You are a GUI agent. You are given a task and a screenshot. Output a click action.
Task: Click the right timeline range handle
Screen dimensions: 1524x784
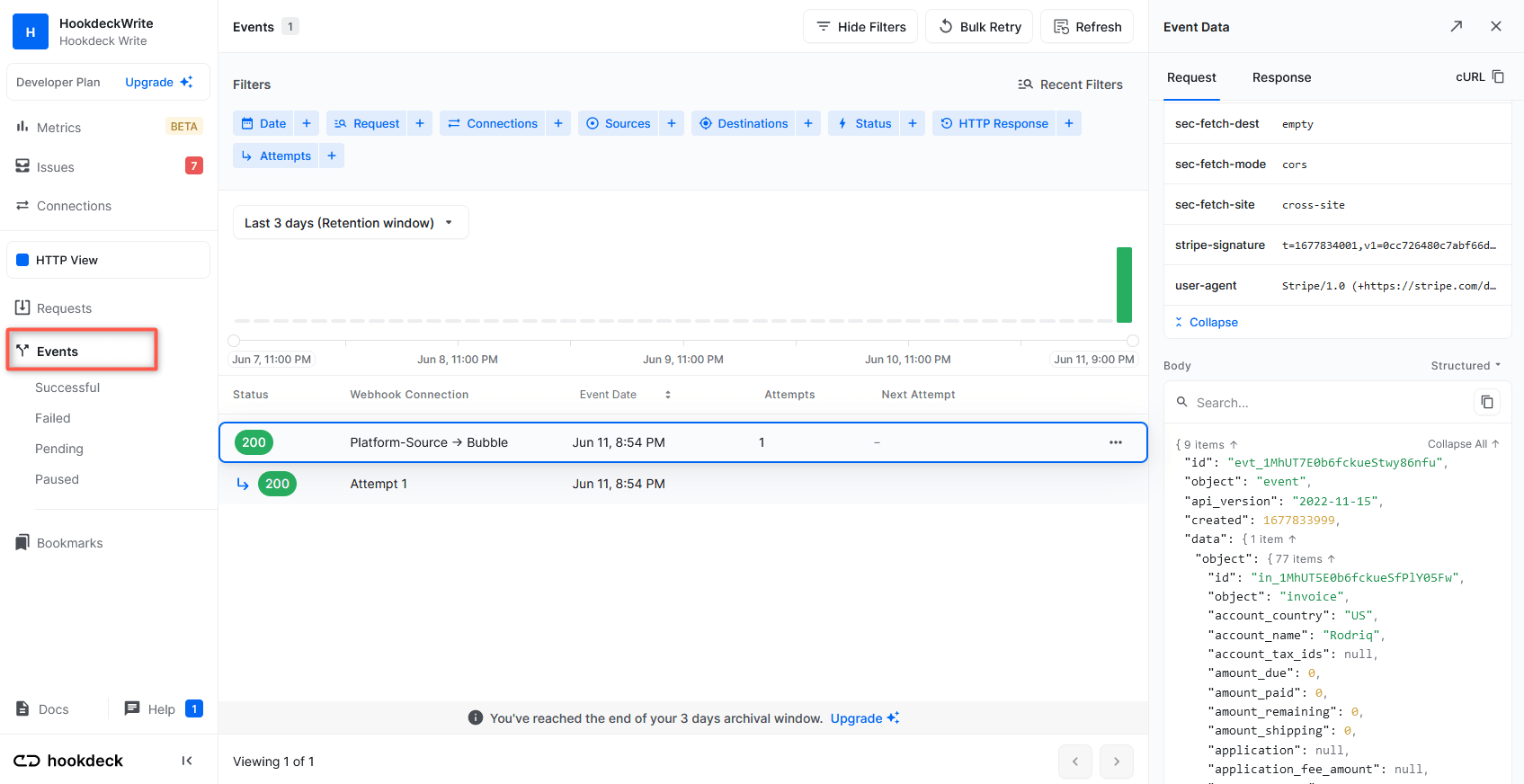(x=1133, y=341)
